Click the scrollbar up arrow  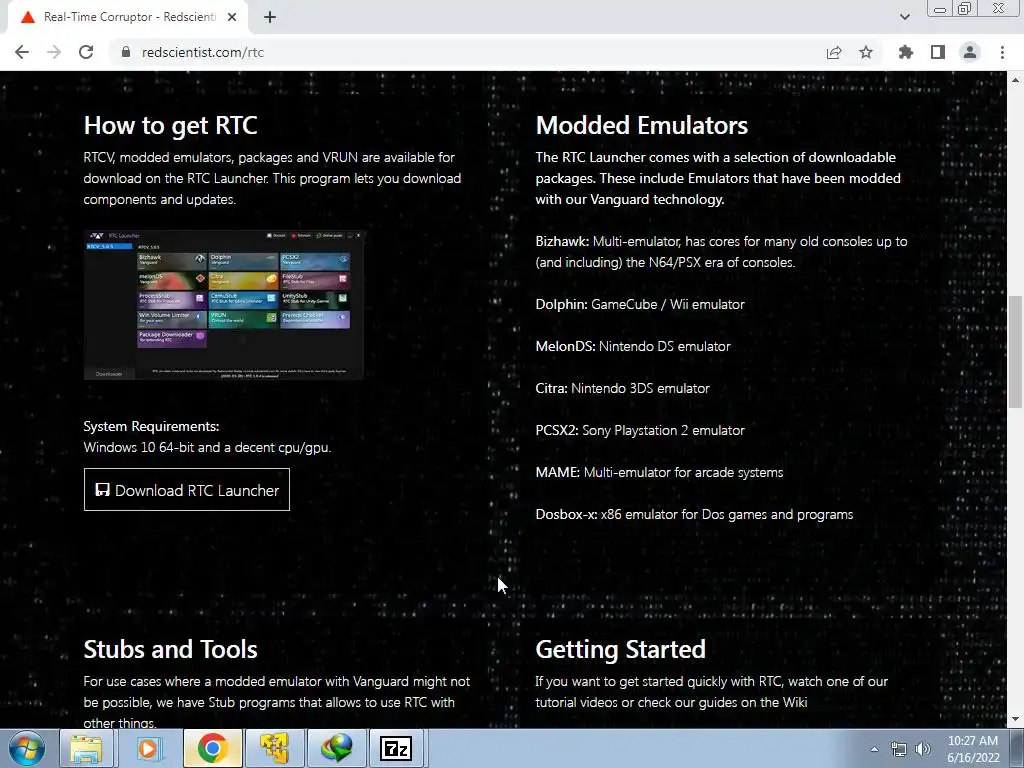tap(1015, 80)
